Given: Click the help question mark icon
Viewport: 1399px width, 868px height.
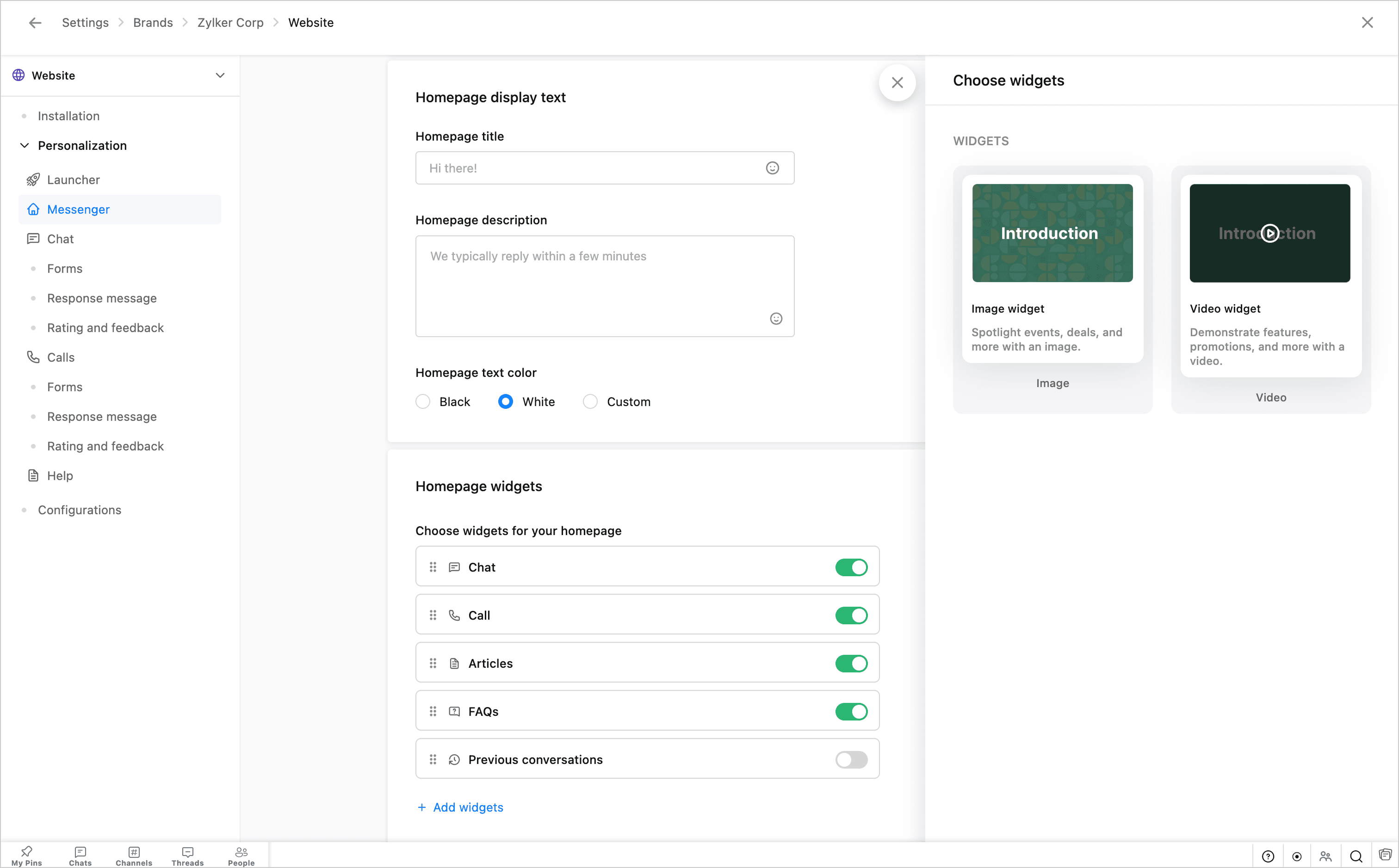Looking at the screenshot, I should point(1268,856).
